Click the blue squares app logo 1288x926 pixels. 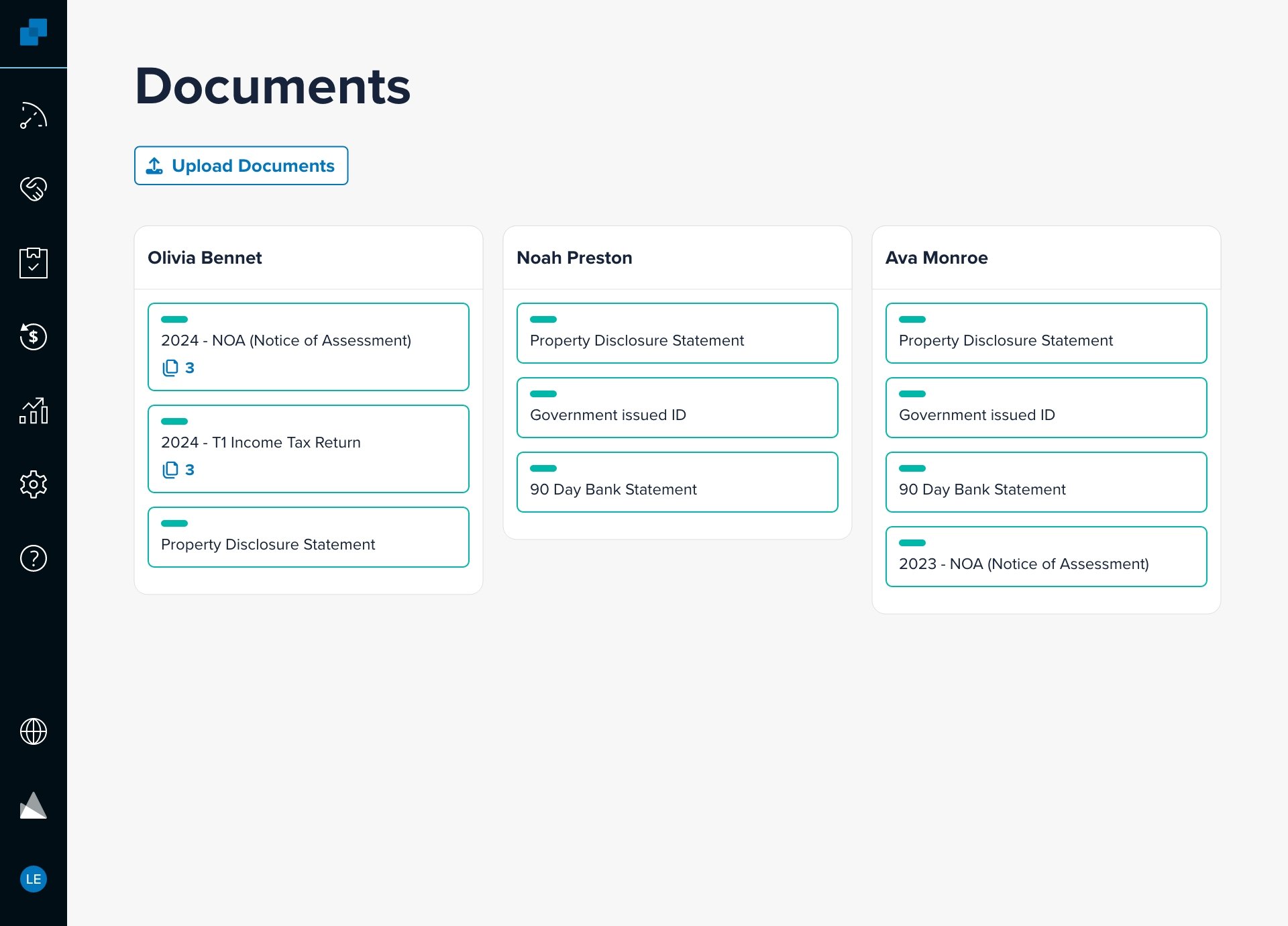point(33,32)
